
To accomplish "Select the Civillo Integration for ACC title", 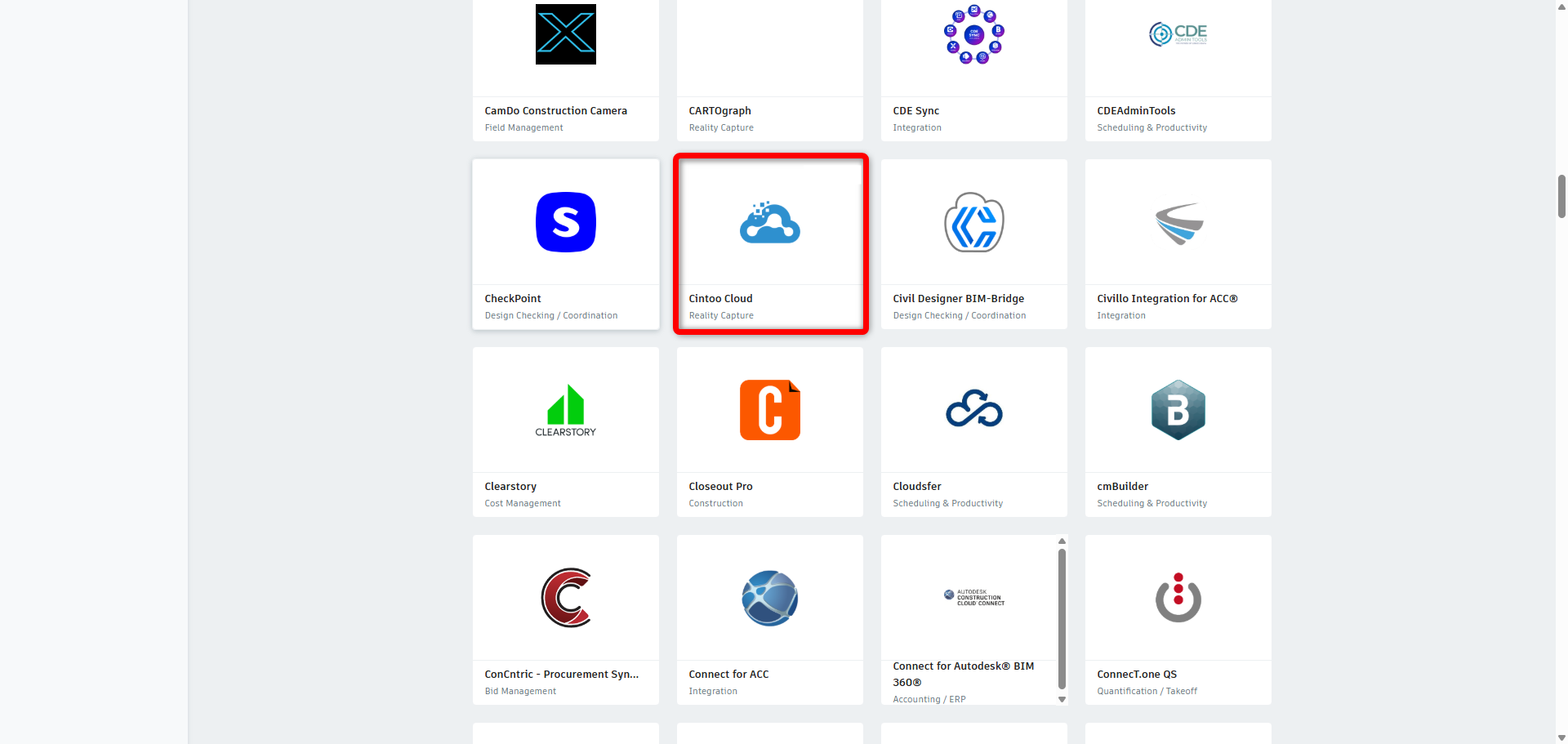I will 1168,299.
